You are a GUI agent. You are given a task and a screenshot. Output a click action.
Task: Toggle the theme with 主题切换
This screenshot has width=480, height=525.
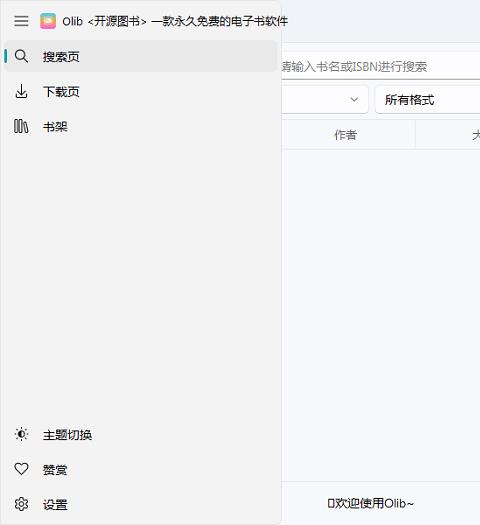coord(141,434)
